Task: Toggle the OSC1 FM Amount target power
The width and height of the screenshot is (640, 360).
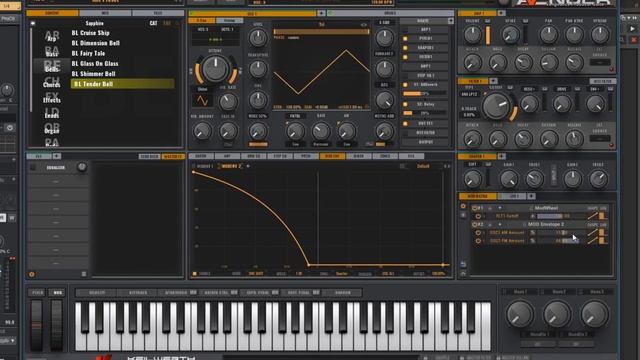Action: [478, 241]
